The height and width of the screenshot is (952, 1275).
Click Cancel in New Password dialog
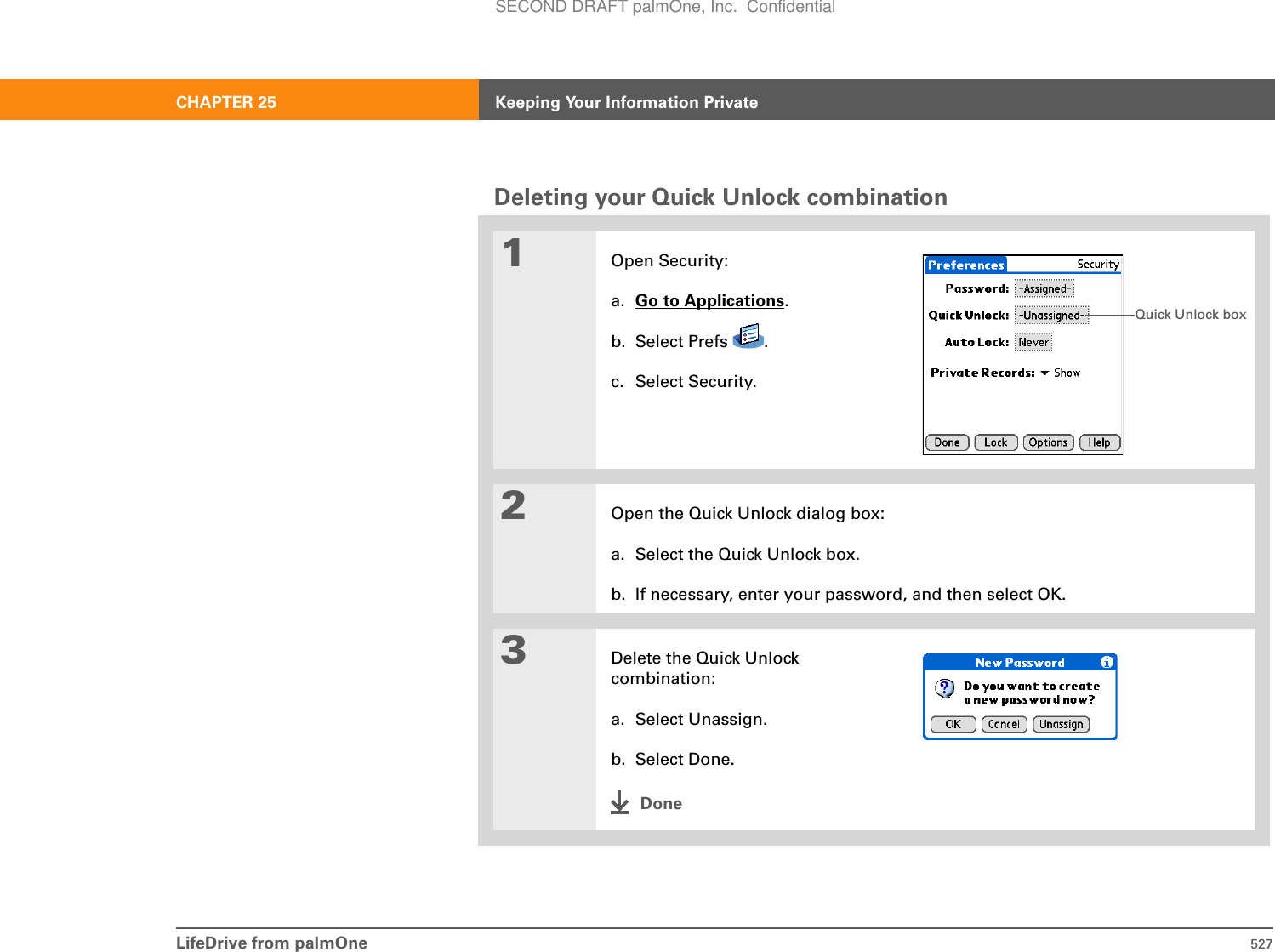click(1004, 724)
